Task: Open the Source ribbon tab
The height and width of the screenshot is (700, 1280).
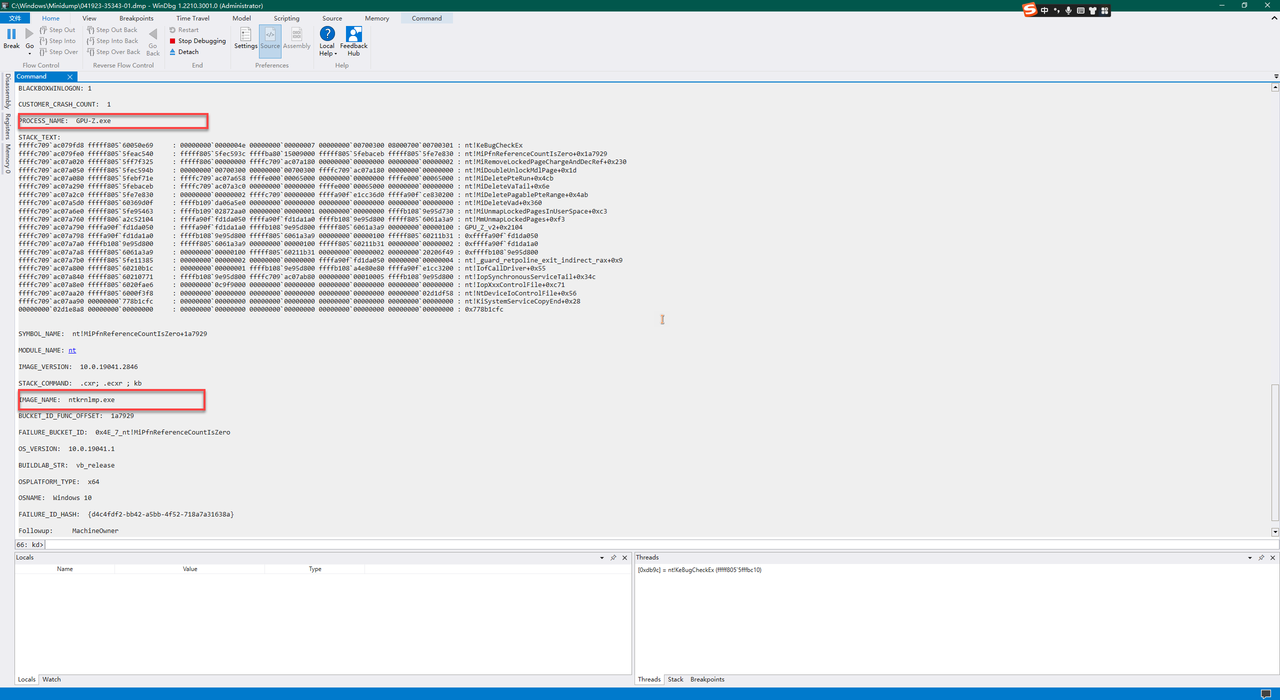Action: tap(332, 18)
